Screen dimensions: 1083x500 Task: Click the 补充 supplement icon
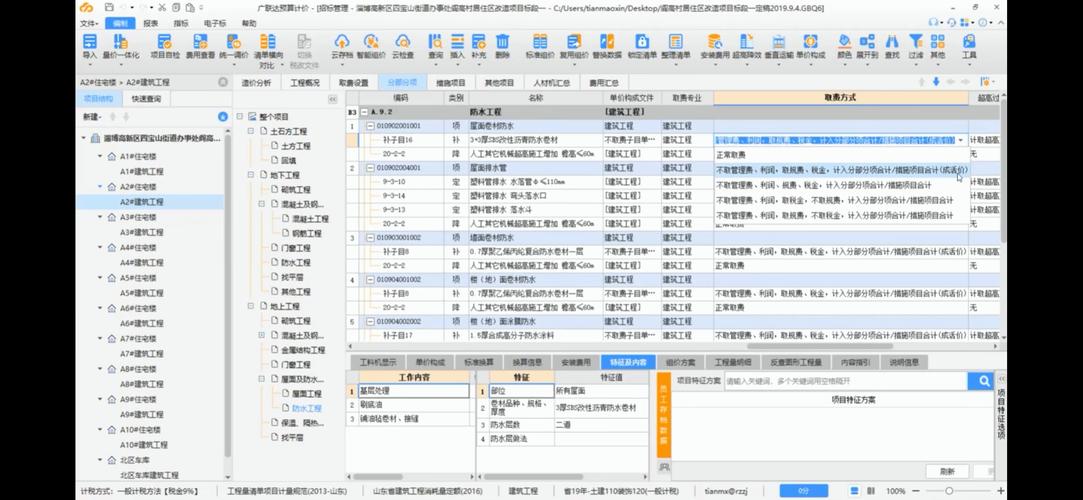(x=479, y=41)
